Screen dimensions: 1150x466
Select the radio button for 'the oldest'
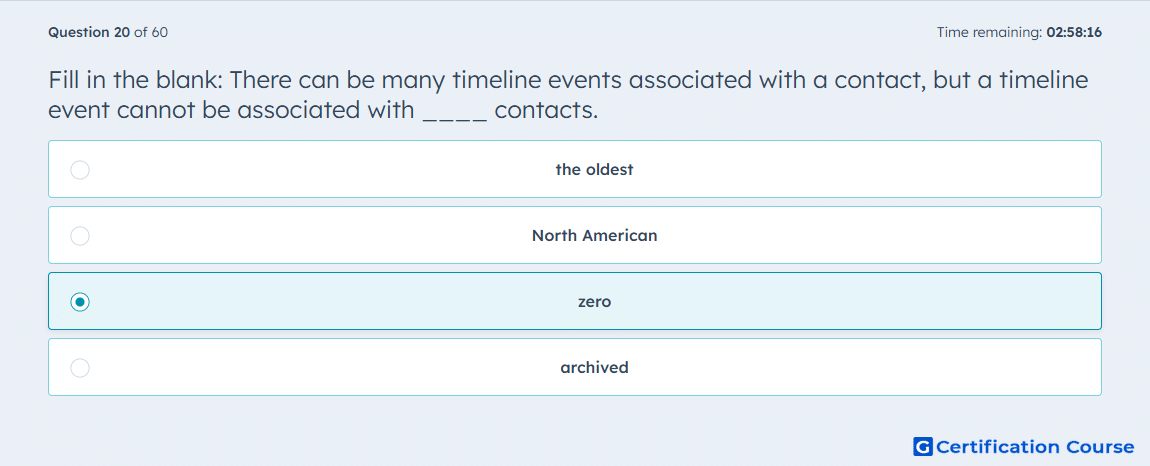click(80, 170)
